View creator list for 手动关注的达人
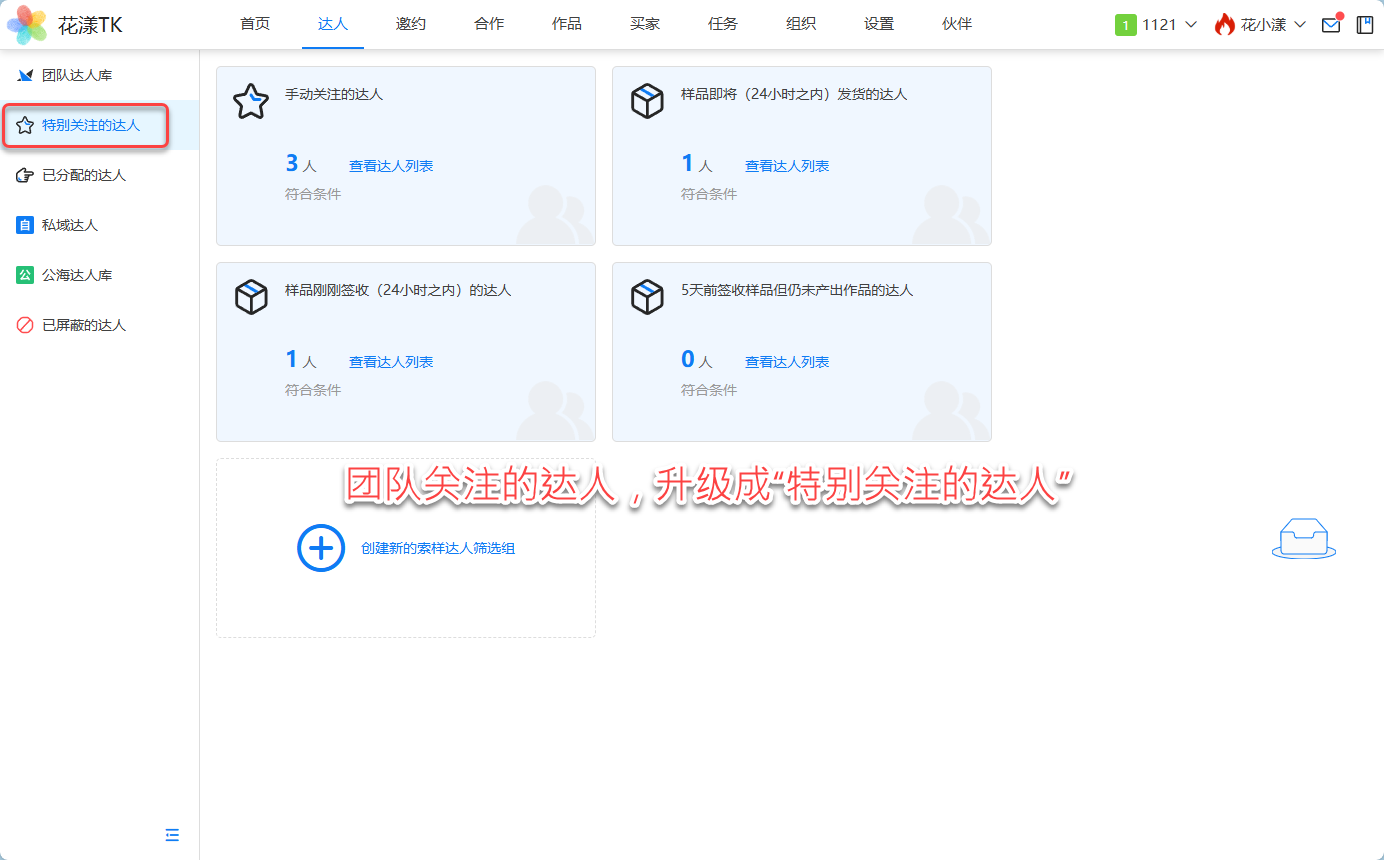 (x=391, y=166)
